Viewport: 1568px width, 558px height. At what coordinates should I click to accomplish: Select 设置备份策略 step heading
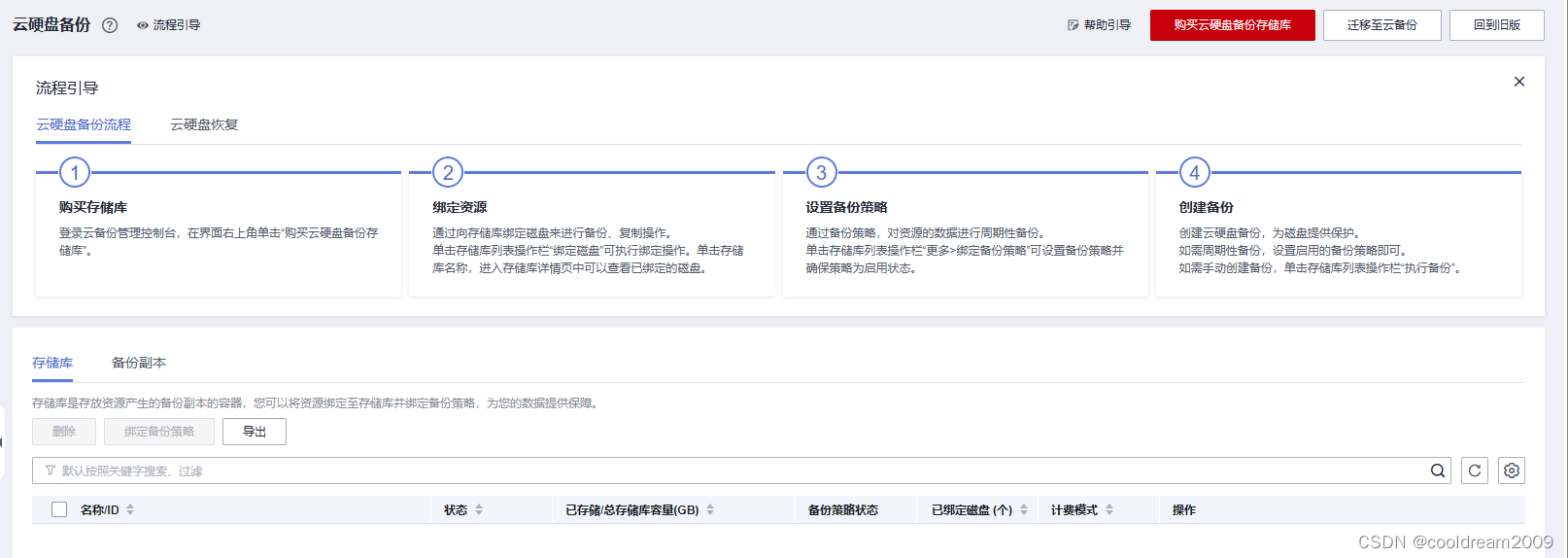point(846,207)
